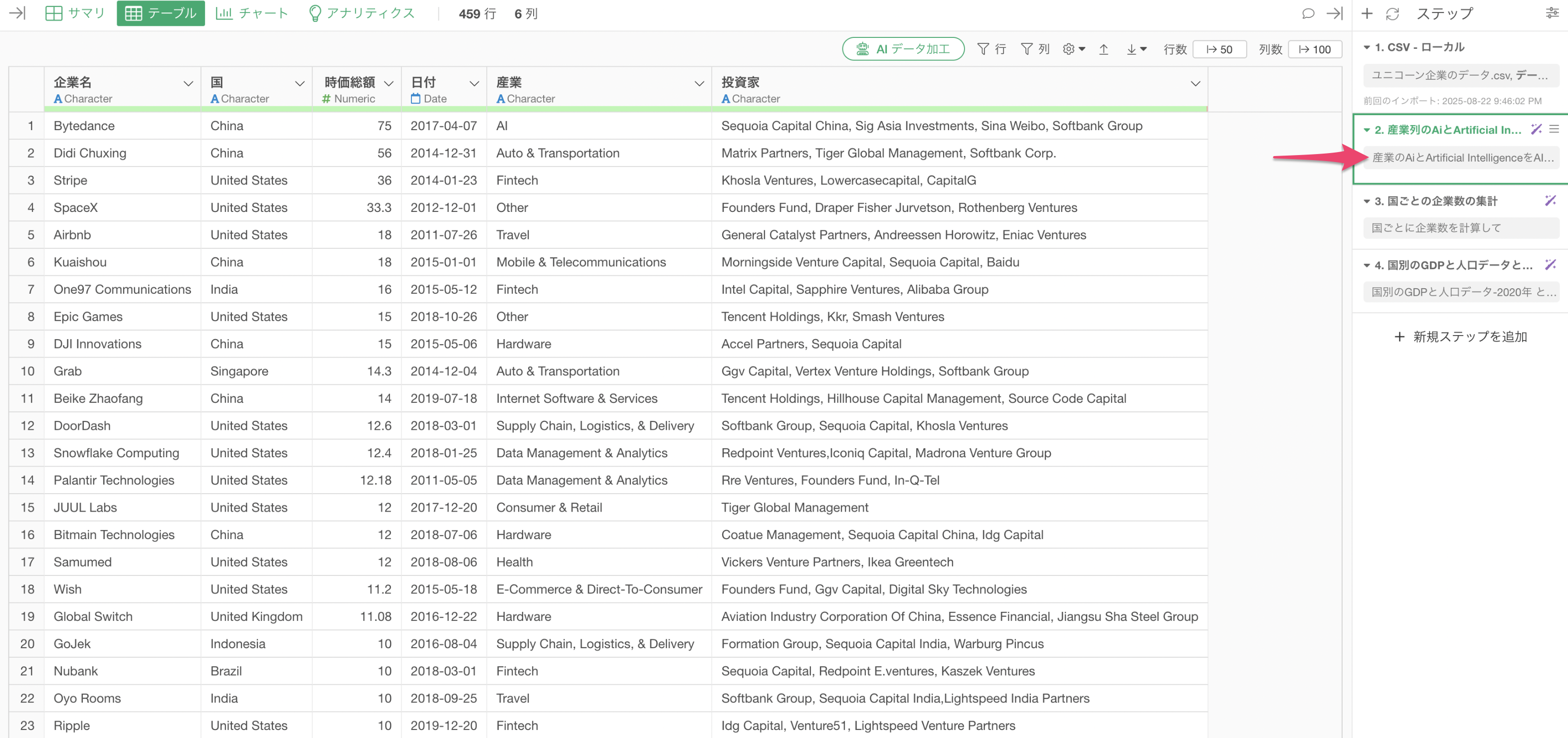Click the 2017-04-07 date cell
The height and width of the screenshot is (738, 1568).
(444, 126)
